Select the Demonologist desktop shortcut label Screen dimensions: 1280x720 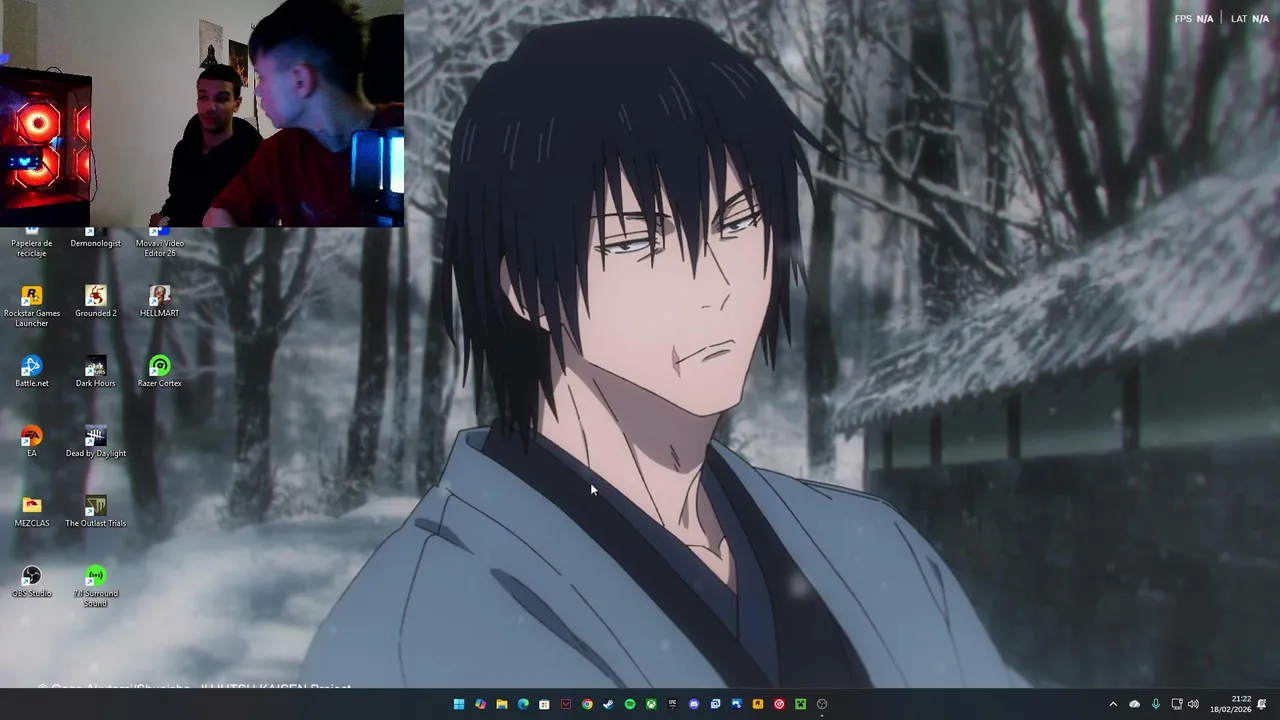pos(96,243)
